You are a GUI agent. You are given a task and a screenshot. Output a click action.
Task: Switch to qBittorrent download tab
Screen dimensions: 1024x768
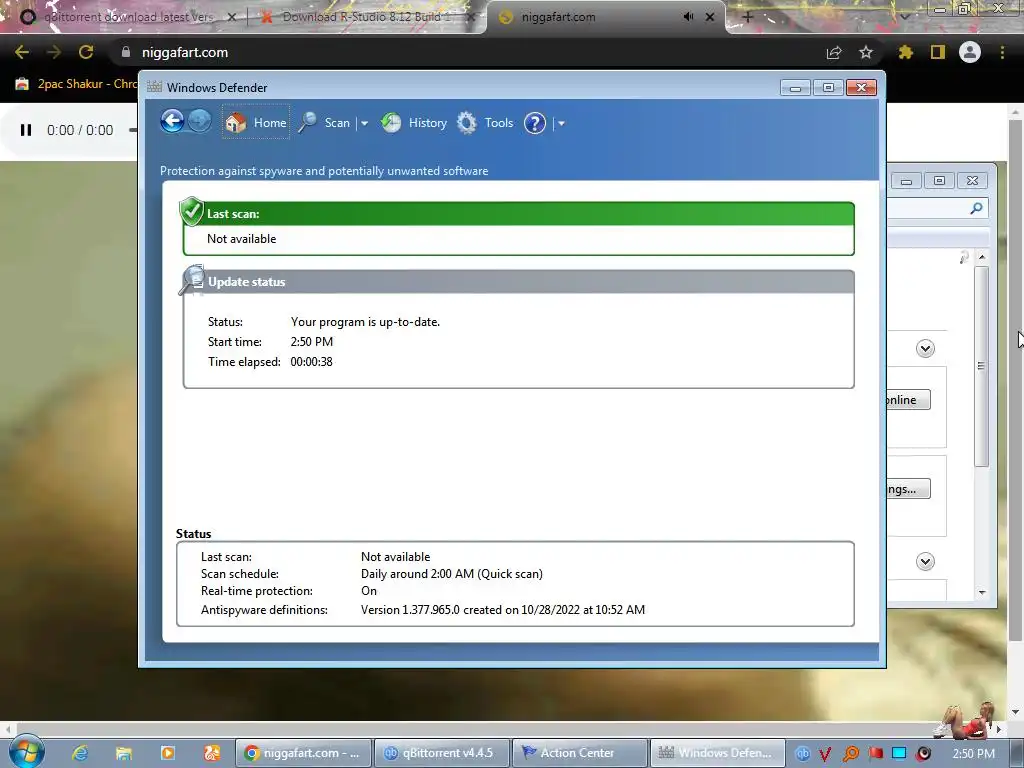click(x=127, y=17)
